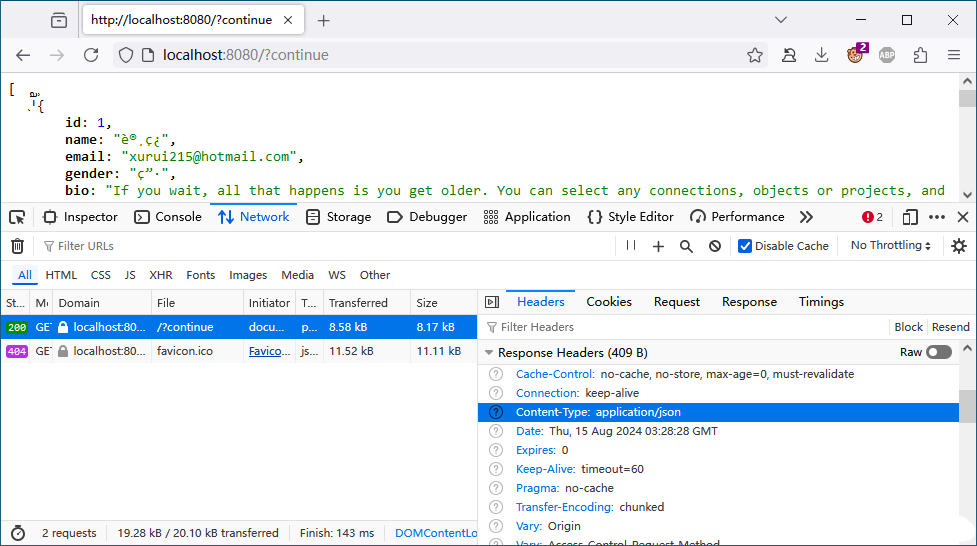This screenshot has height=546, width=977.
Task: Close the developer tools panel
Action: pyautogui.click(x=963, y=217)
